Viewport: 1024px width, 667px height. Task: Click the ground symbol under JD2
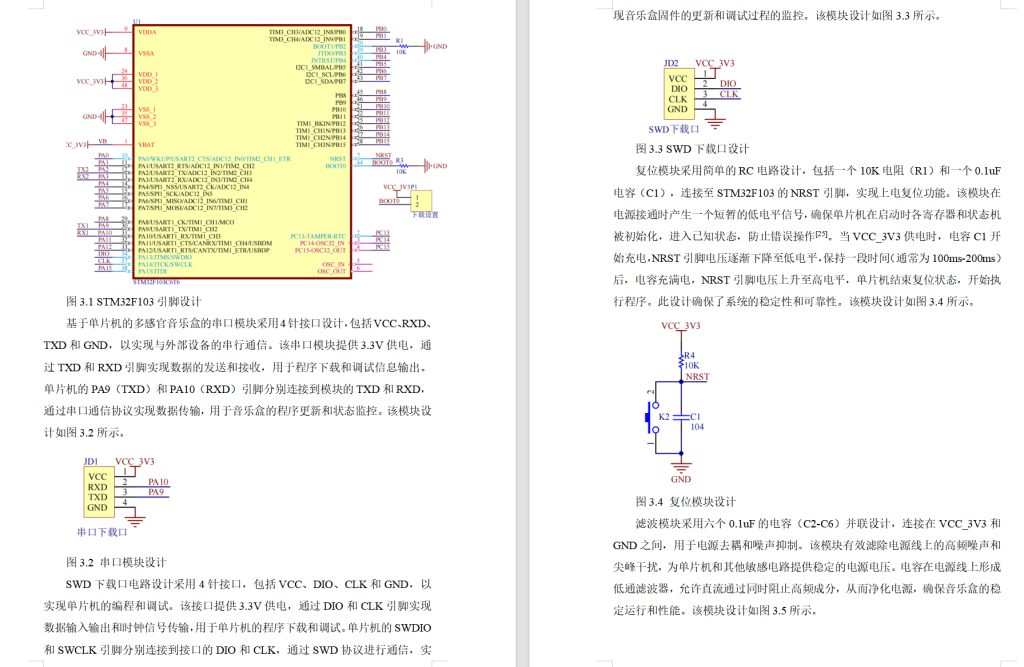tap(715, 122)
